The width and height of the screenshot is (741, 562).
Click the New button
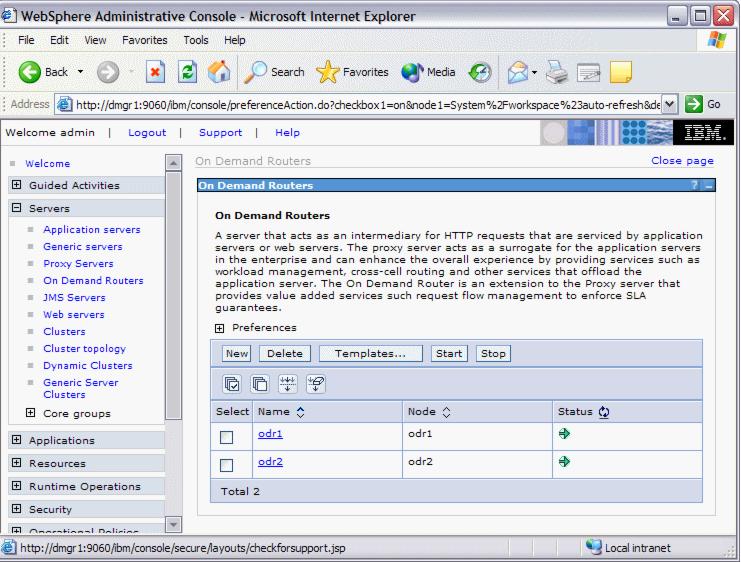(236, 354)
